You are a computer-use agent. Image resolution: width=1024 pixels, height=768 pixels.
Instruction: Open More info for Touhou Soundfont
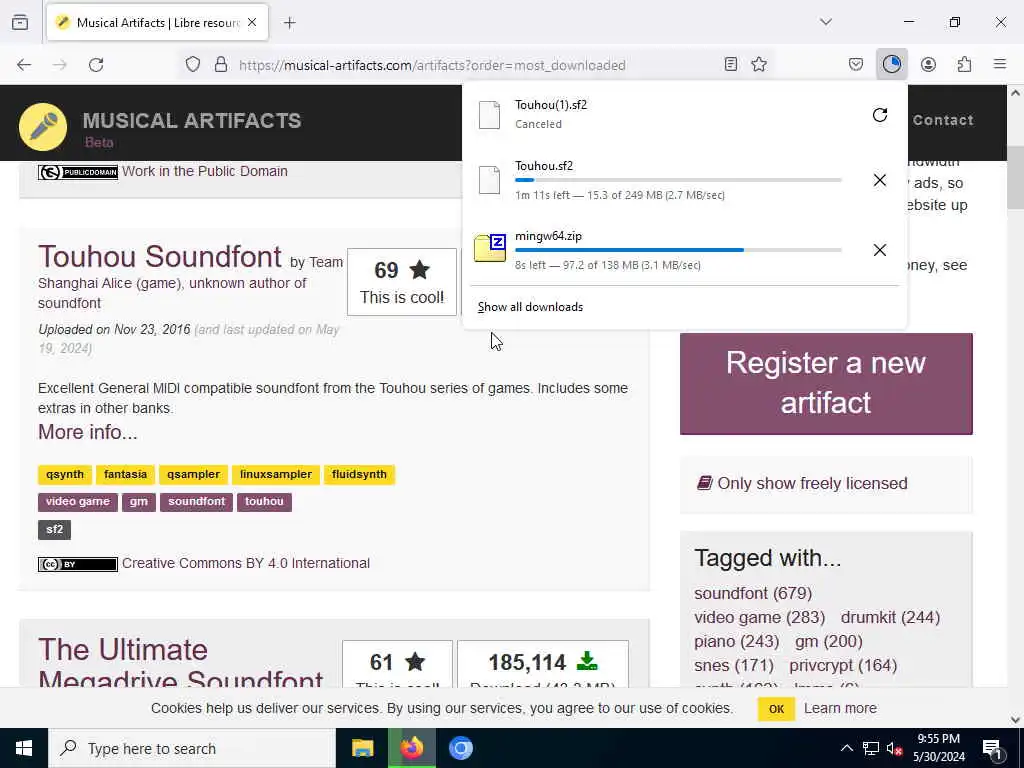pyautogui.click(x=88, y=432)
